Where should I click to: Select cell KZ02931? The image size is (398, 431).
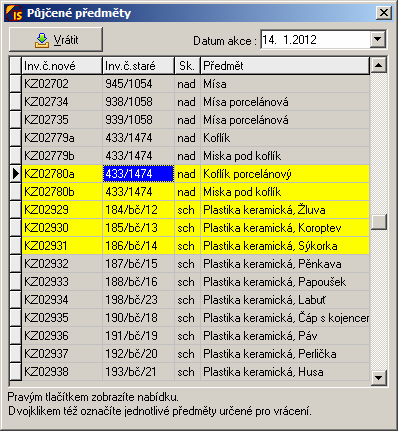62,246
